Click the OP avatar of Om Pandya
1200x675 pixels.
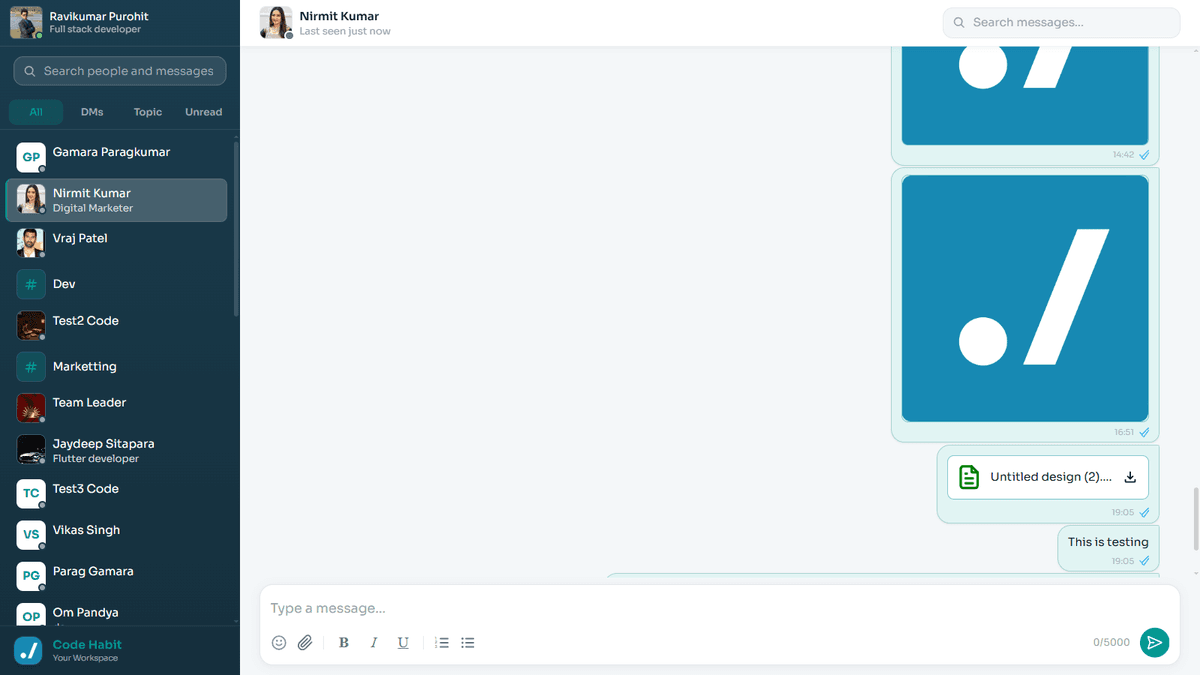[x=31, y=615]
